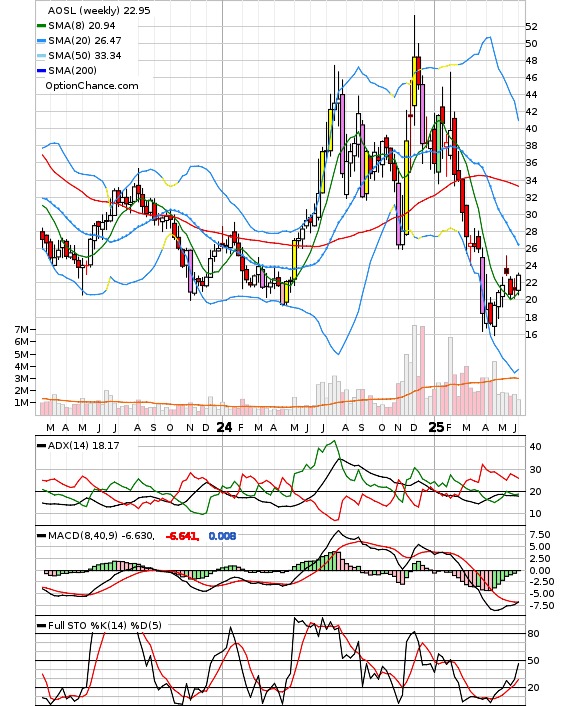
Task: Click the 16 price axis label
Action: [x=531, y=335]
